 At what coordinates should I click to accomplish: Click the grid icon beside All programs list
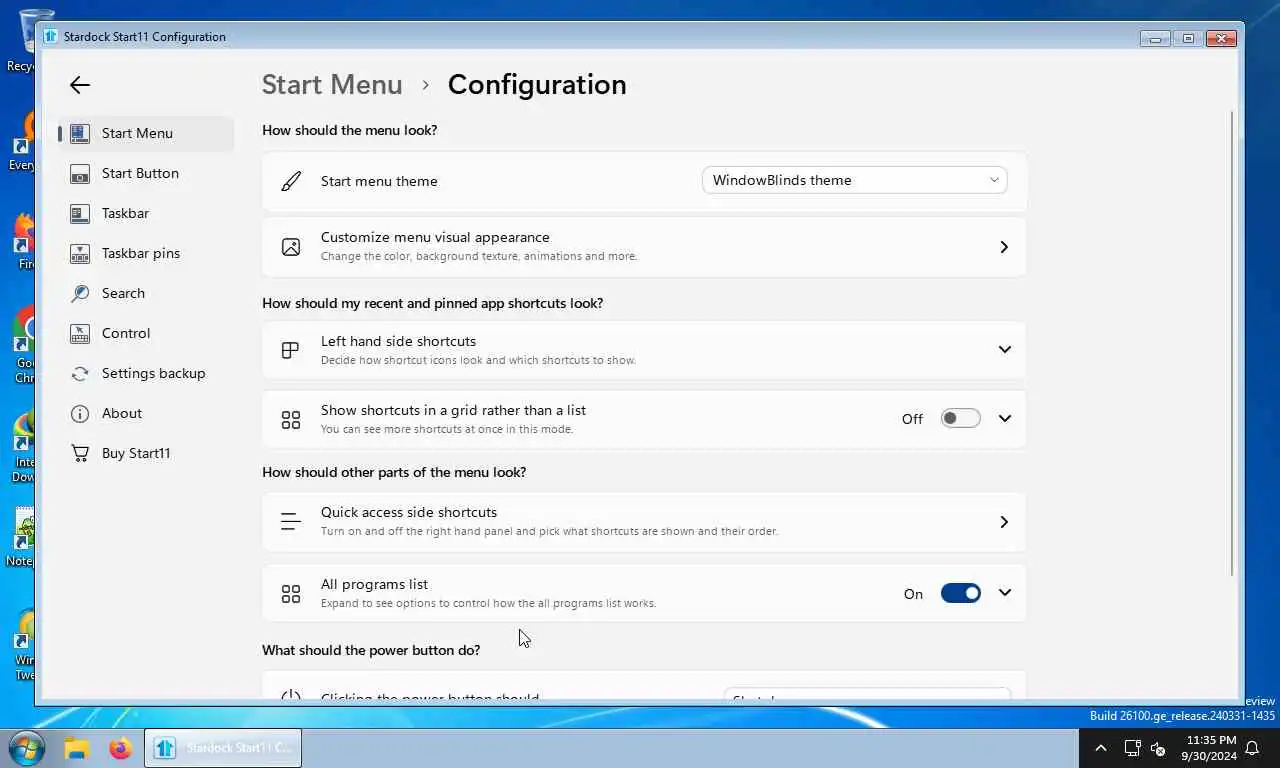coord(291,593)
